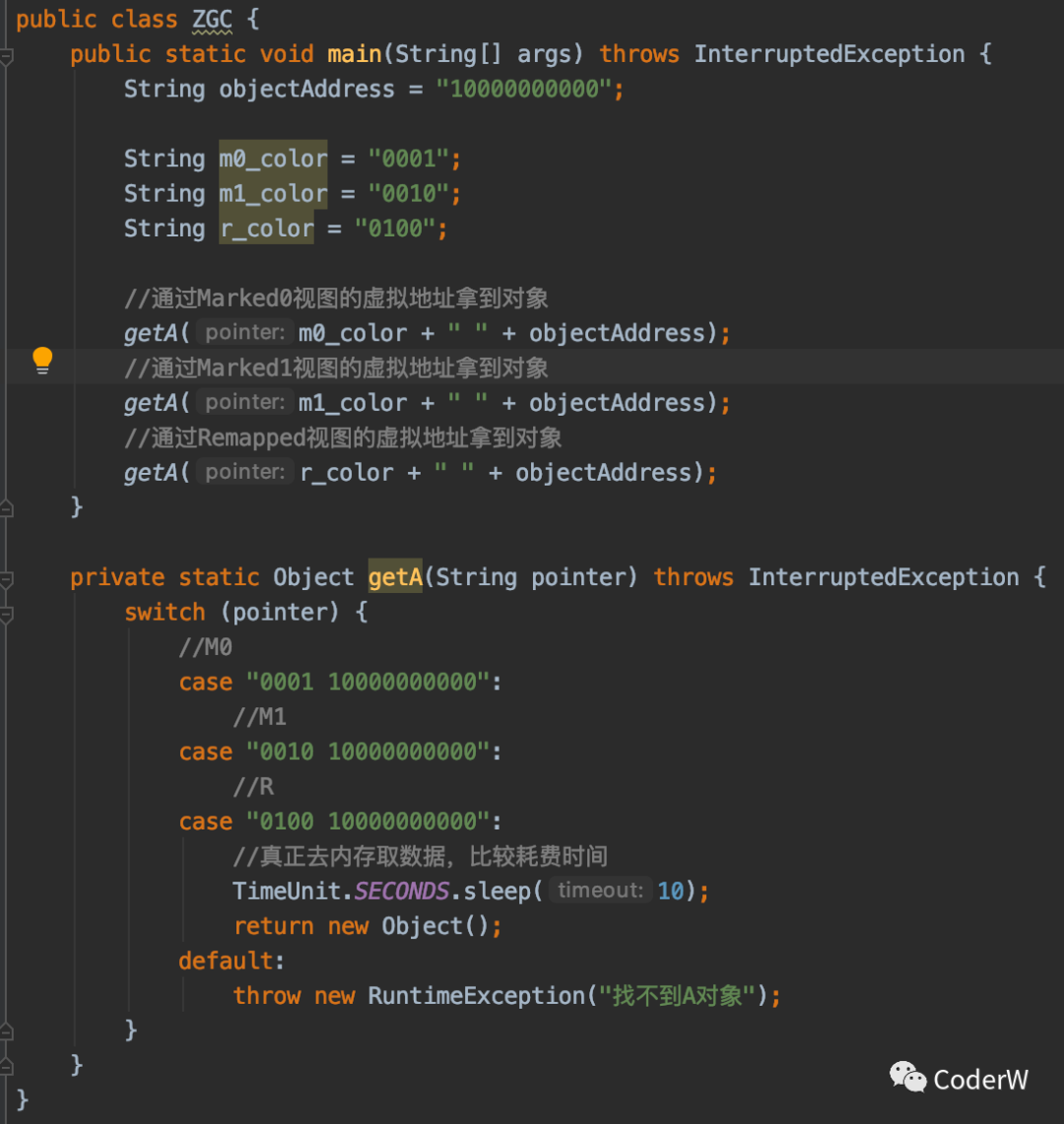Click the highlighted r_color variable declaration
1064x1124 pixels.
(x=266, y=228)
